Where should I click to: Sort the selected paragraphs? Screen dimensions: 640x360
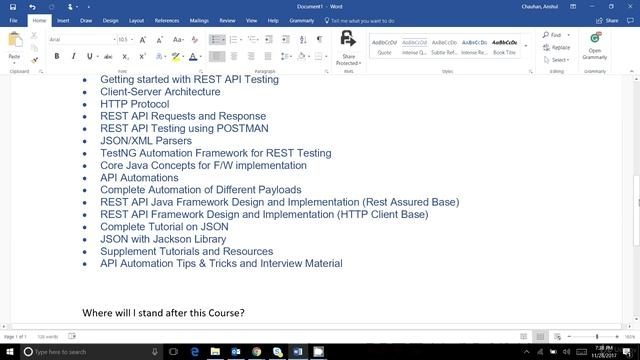(x=303, y=39)
